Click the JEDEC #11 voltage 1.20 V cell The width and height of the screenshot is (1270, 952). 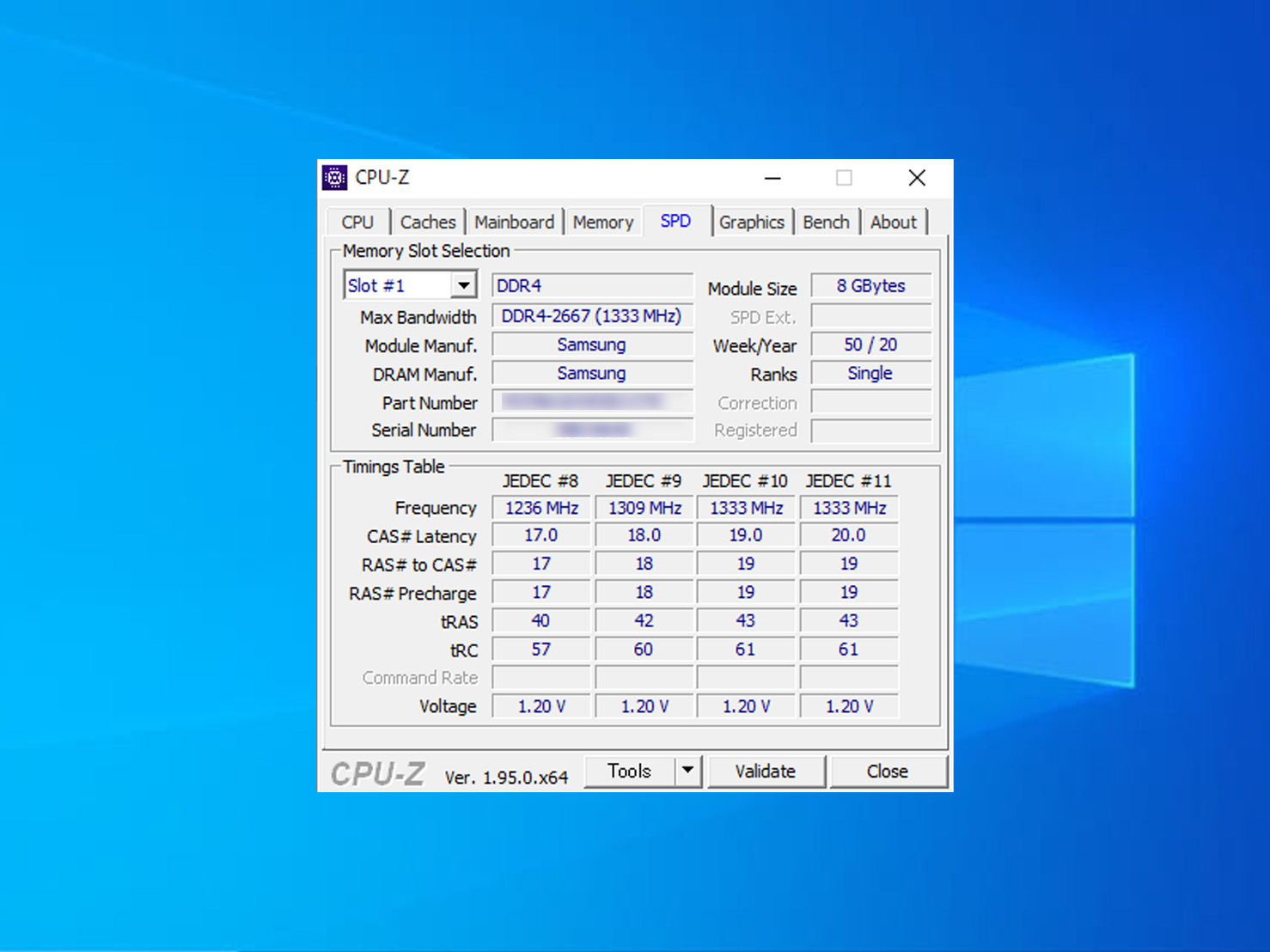pyautogui.click(x=849, y=705)
